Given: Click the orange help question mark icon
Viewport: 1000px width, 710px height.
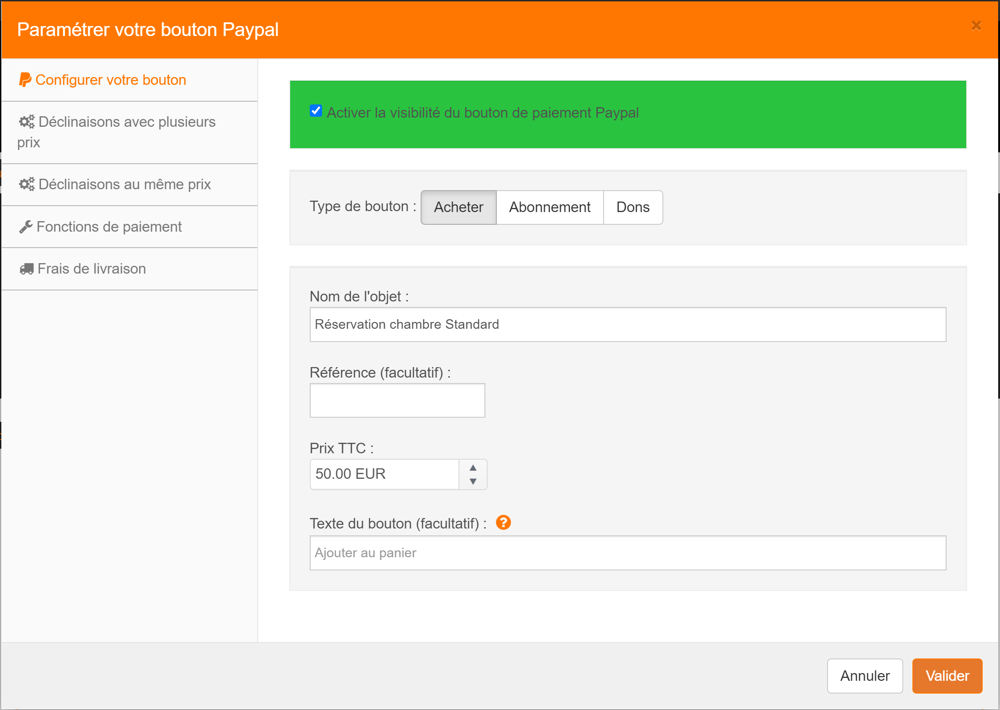Looking at the screenshot, I should pos(503,522).
